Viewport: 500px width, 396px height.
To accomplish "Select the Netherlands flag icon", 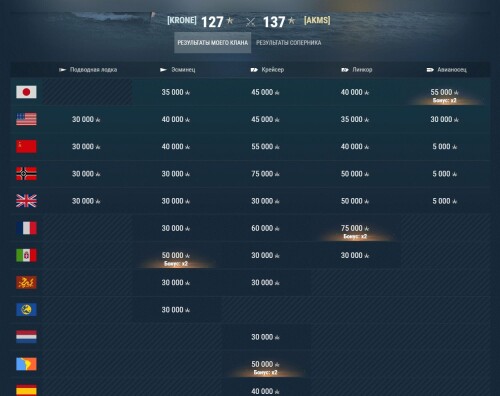I will point(26,337).
